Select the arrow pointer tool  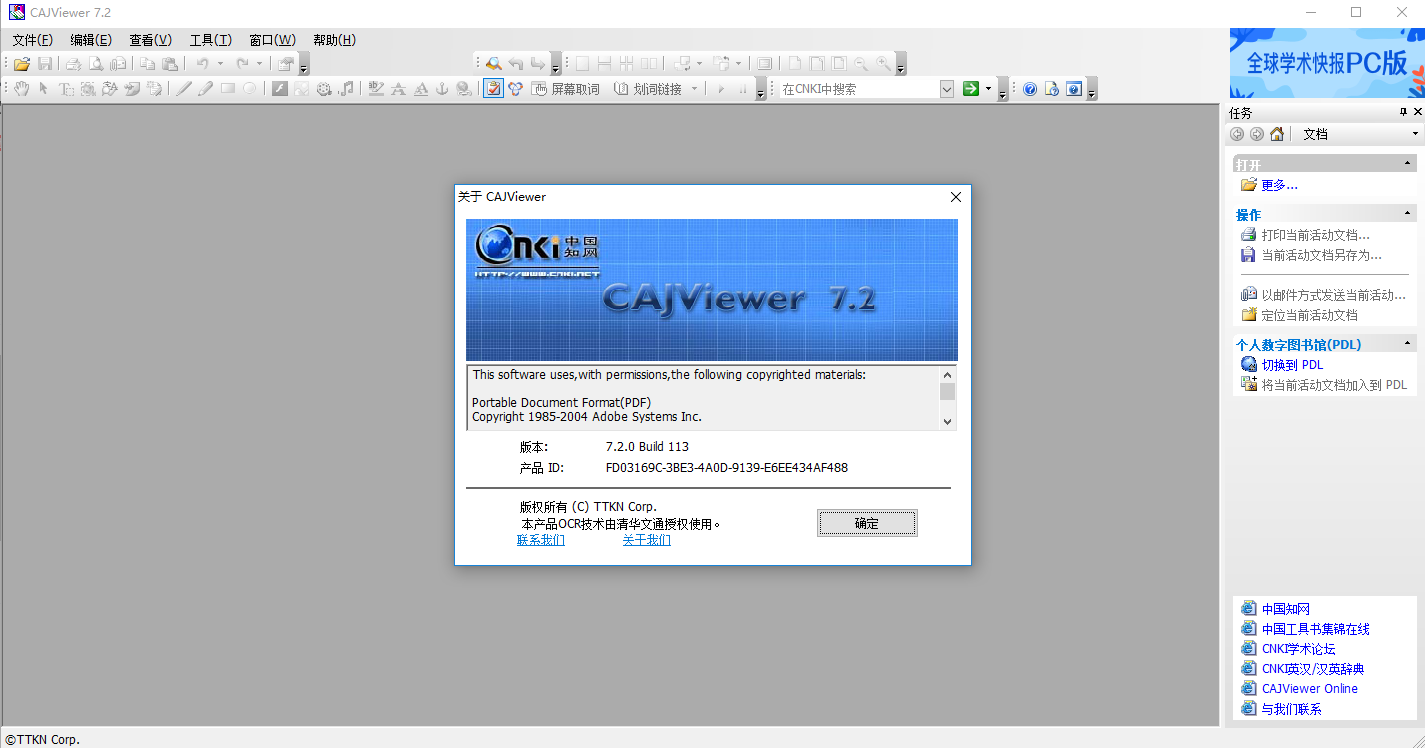coord(43,89)
